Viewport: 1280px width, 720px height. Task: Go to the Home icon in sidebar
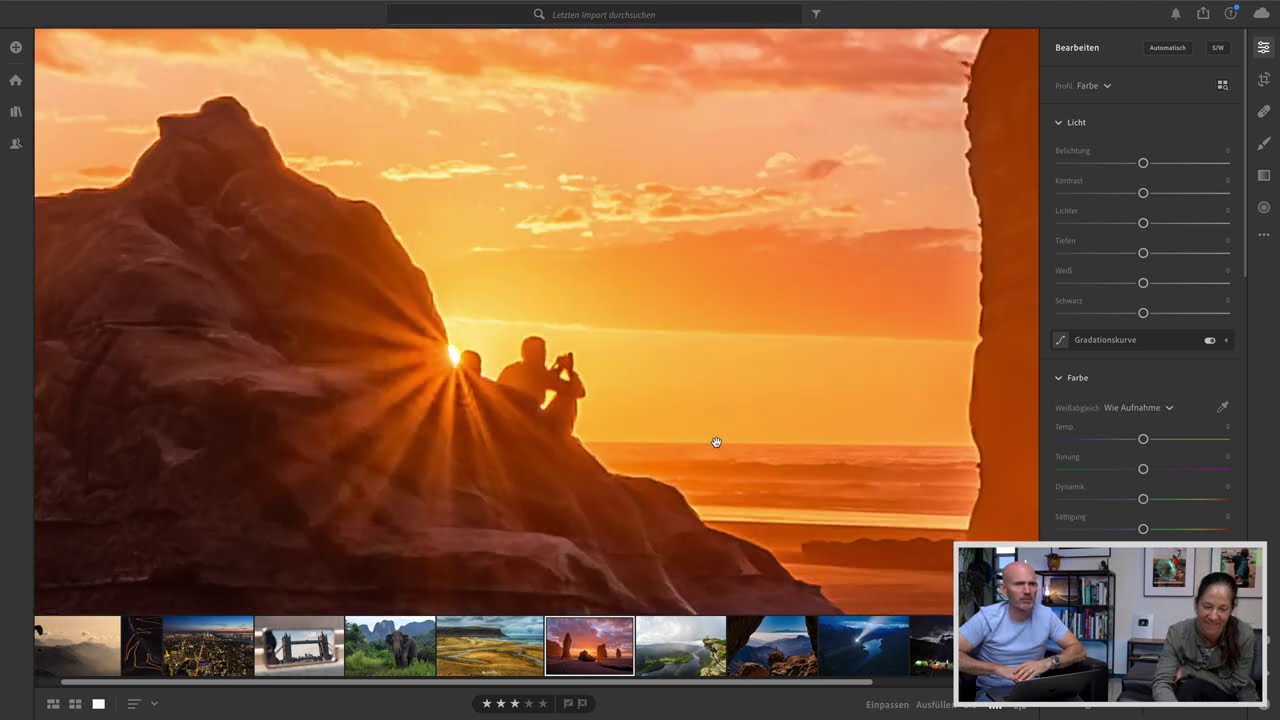pos(16,80)
